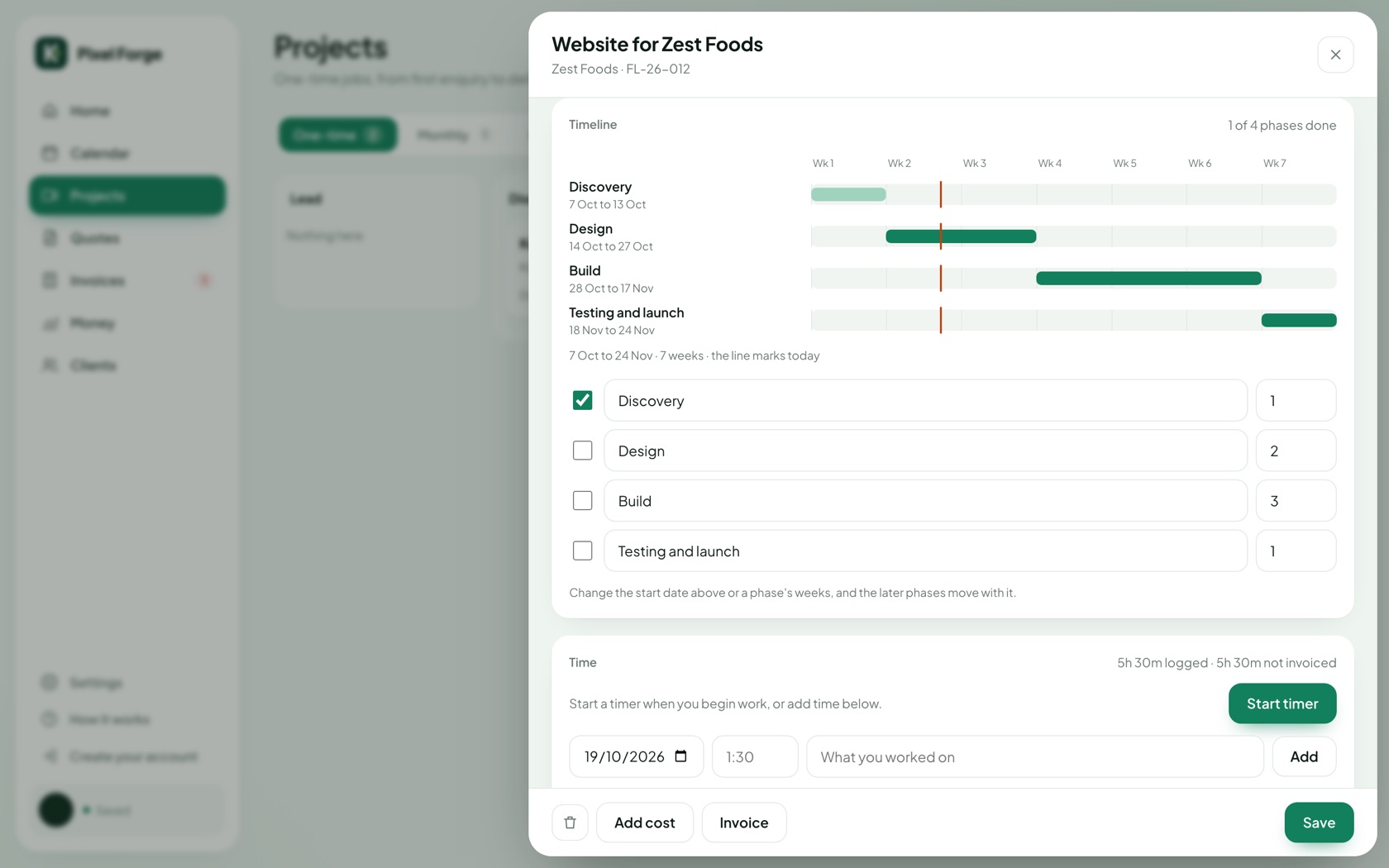Click the Add cost button
Screen dimensions: 1389x868
click(x=644, y=823)
